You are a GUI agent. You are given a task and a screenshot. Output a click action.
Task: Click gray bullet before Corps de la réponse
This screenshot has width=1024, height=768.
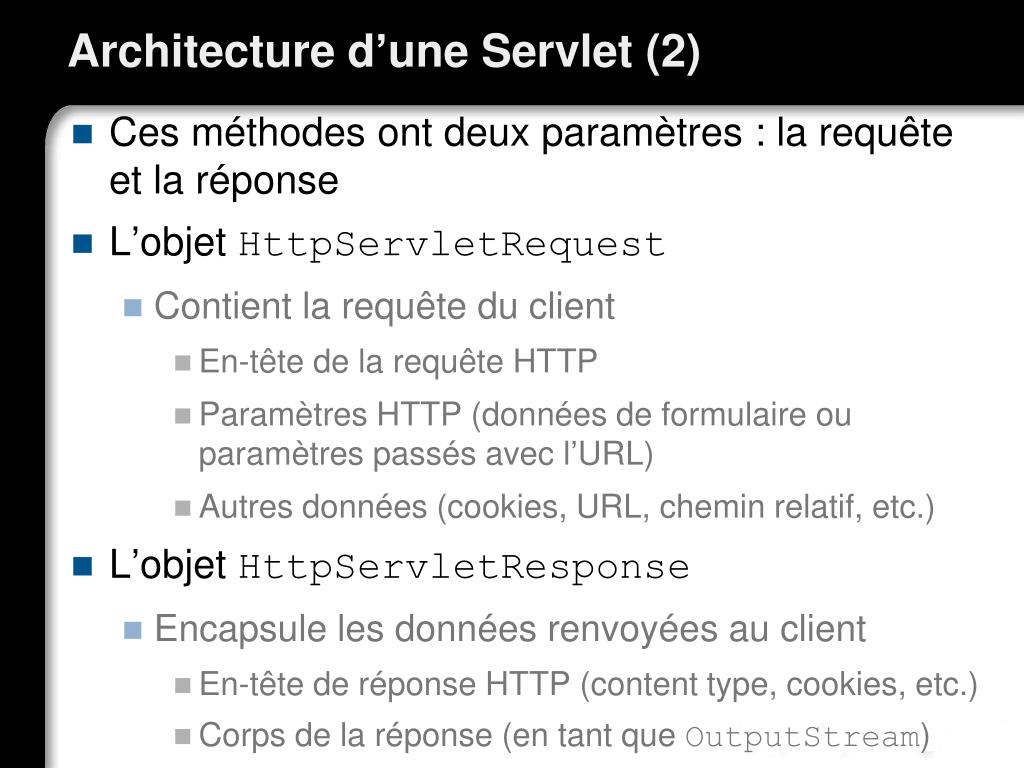point(183,737)
